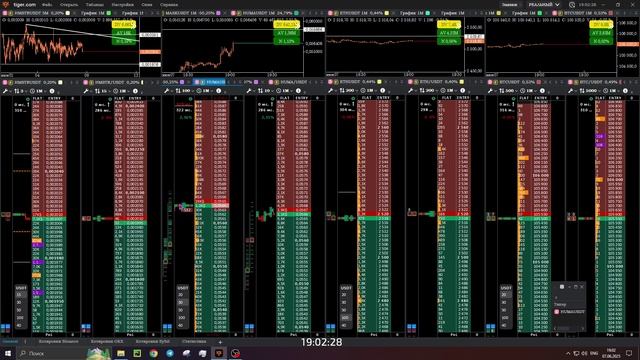Click info icon in ETH/USDT order book toolbar

pos(462,91)
